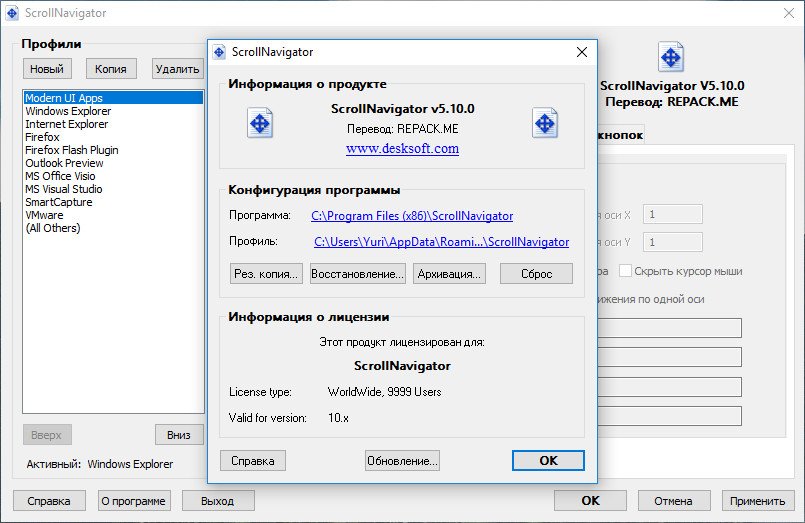Select the MS Office Visio profile
Screen dimensions: 805x523
click(x=113, y=176)
